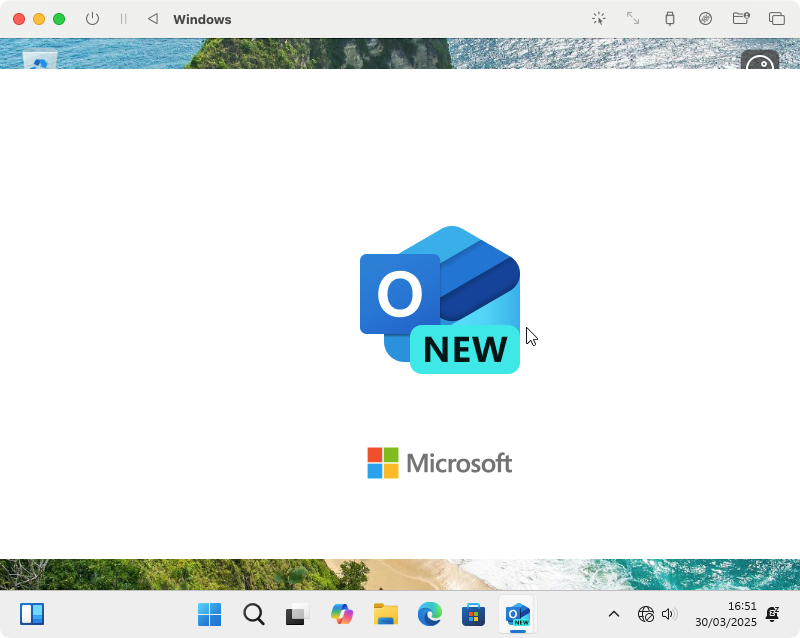Open File Explorer from the taskbar
This screenshot has height=638, width=800.
click(x=386, y=614)
